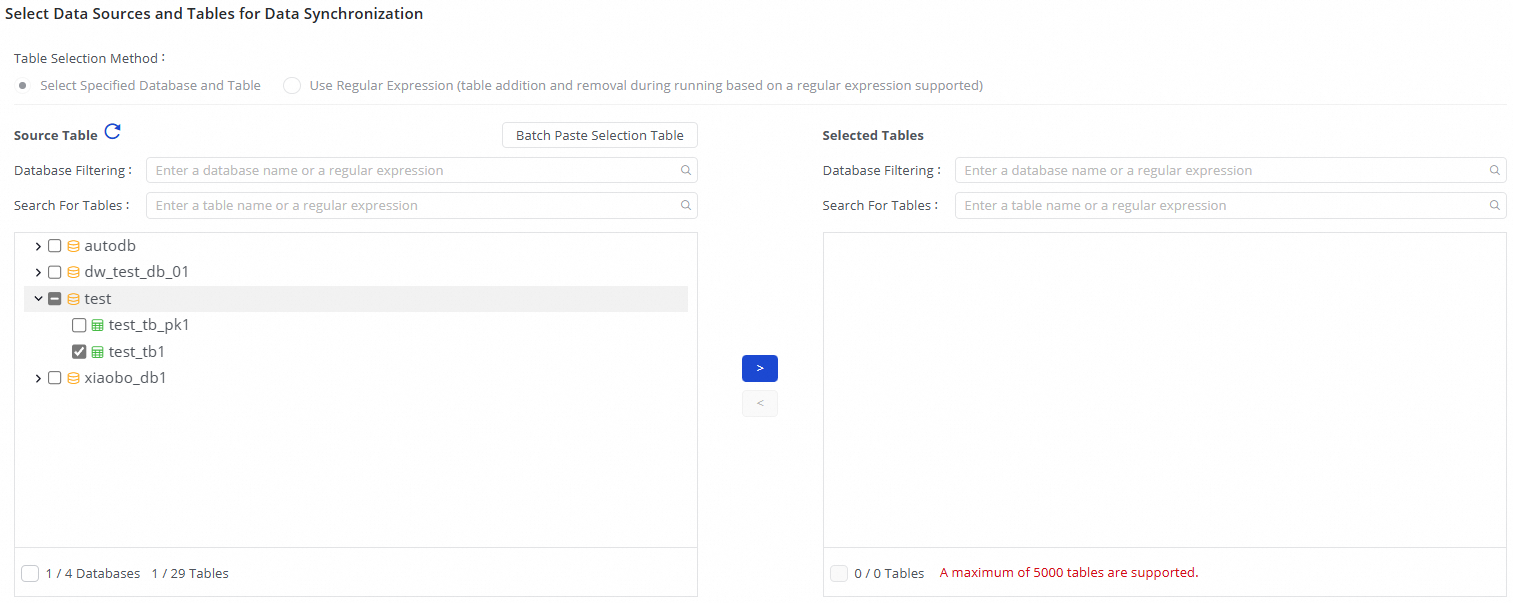Click search icon in selected Search For Tables
Image resolution: width=1513 pixels, height=603 pixels.
coord(1495,205)
